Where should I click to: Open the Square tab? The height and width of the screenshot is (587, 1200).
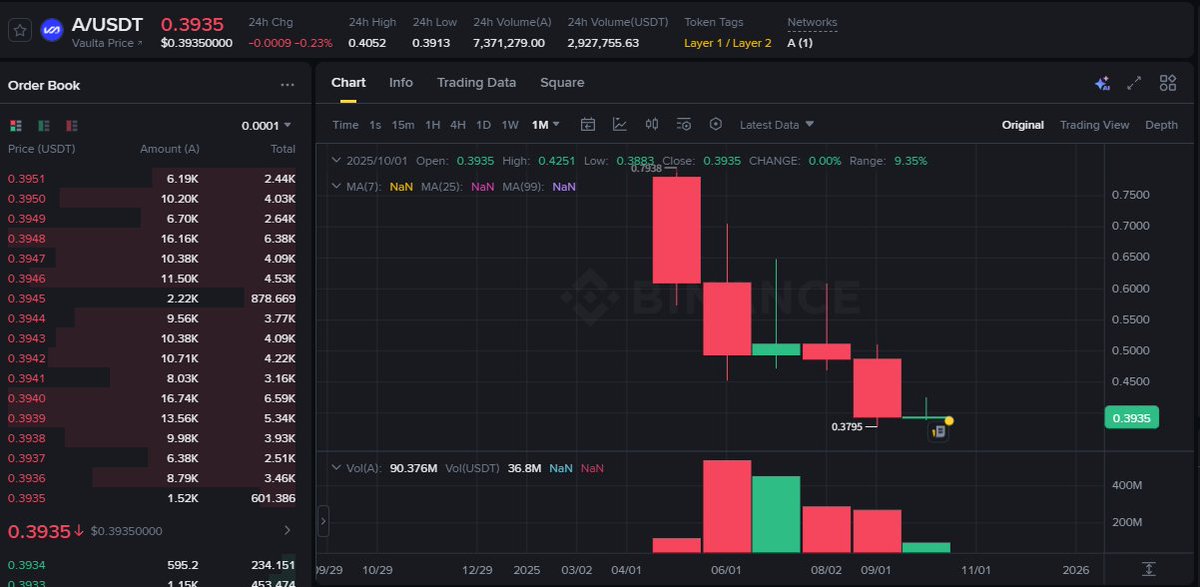pos(562,82)
